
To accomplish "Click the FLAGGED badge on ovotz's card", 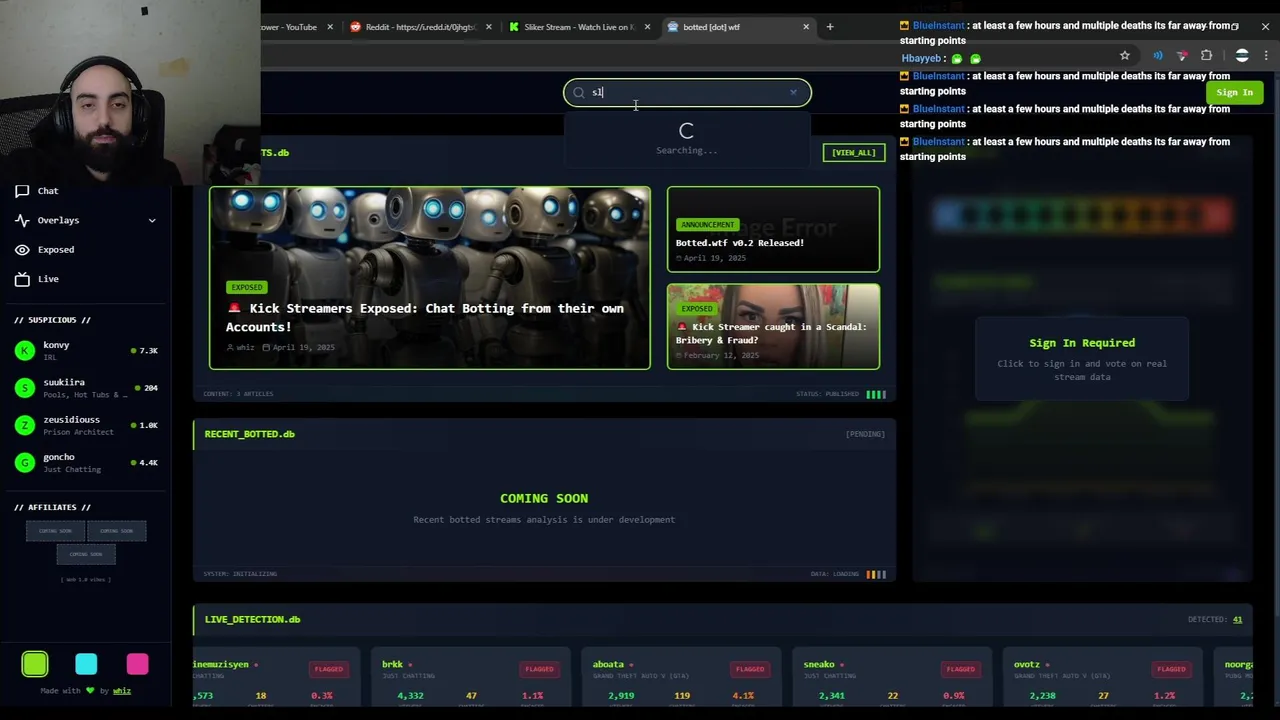I will 1172,669.
